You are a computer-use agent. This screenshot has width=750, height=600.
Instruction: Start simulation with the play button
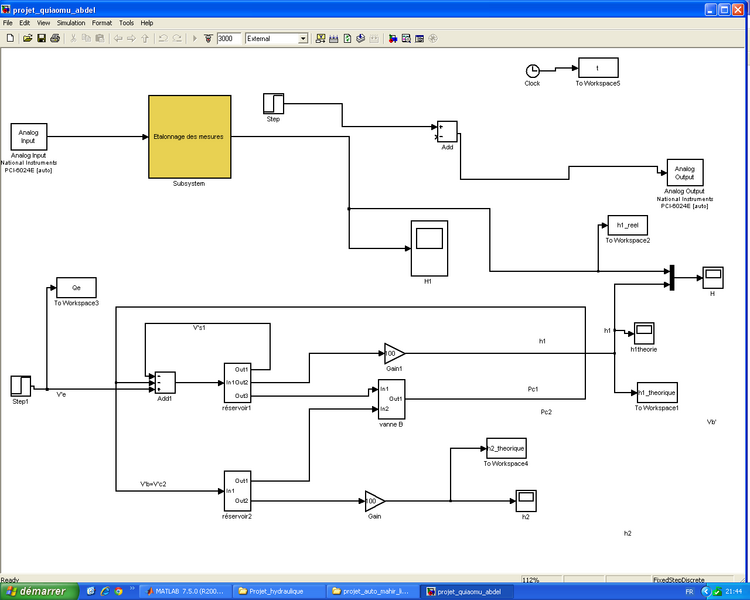tap(193, 38)
